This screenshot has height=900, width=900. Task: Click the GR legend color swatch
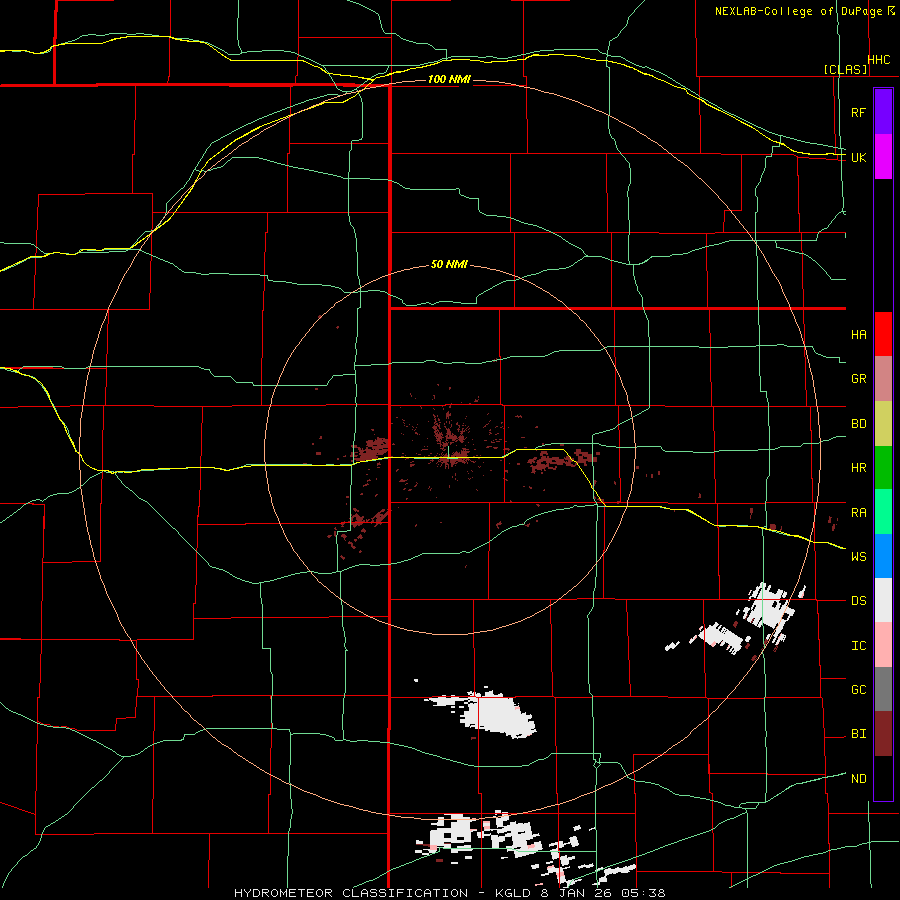(883, 379)
